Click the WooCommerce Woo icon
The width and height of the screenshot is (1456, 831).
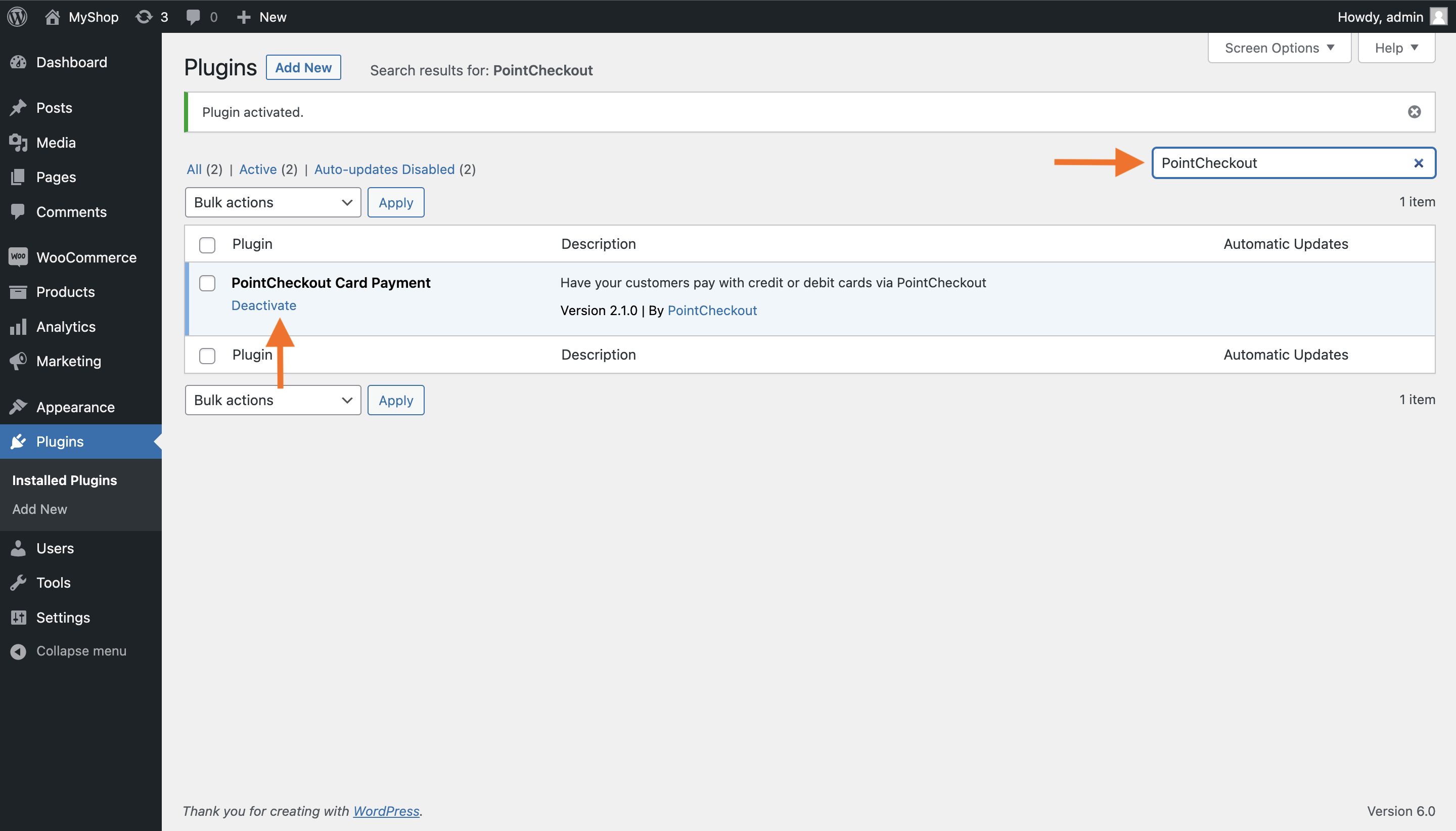pyautogui.click(x=18, y=257)
